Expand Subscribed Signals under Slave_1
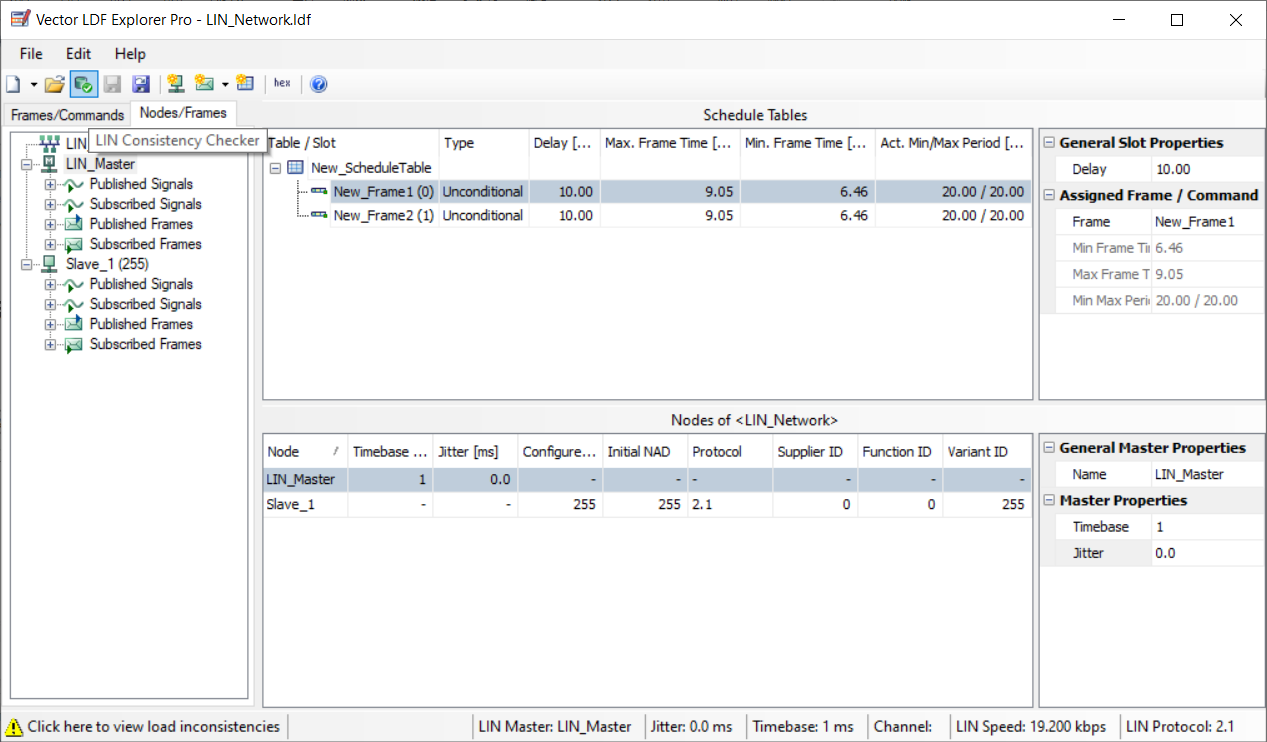 (x=51, y=304)
